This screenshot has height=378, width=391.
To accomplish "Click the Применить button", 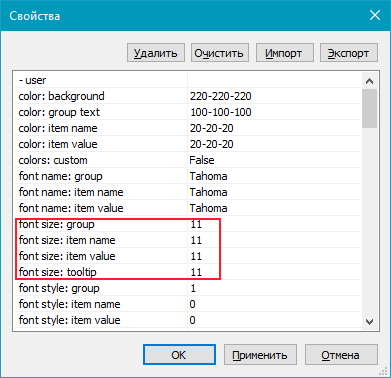I will [x=260, y=355].
